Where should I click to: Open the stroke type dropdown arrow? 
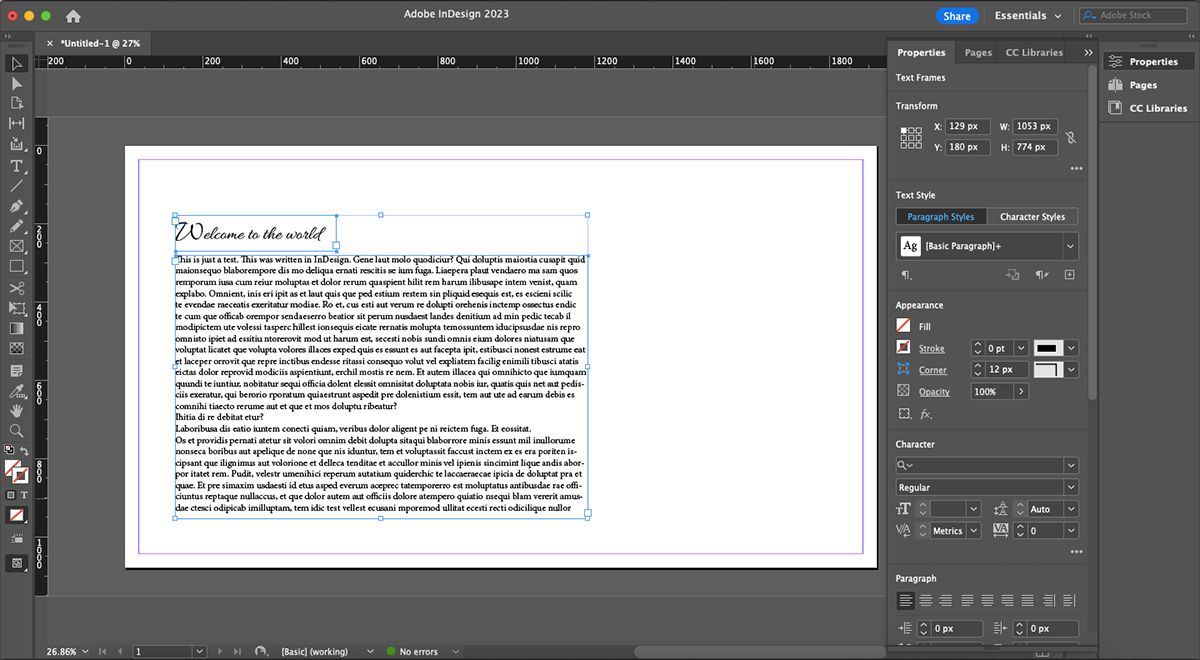(x=1071, y=348)
